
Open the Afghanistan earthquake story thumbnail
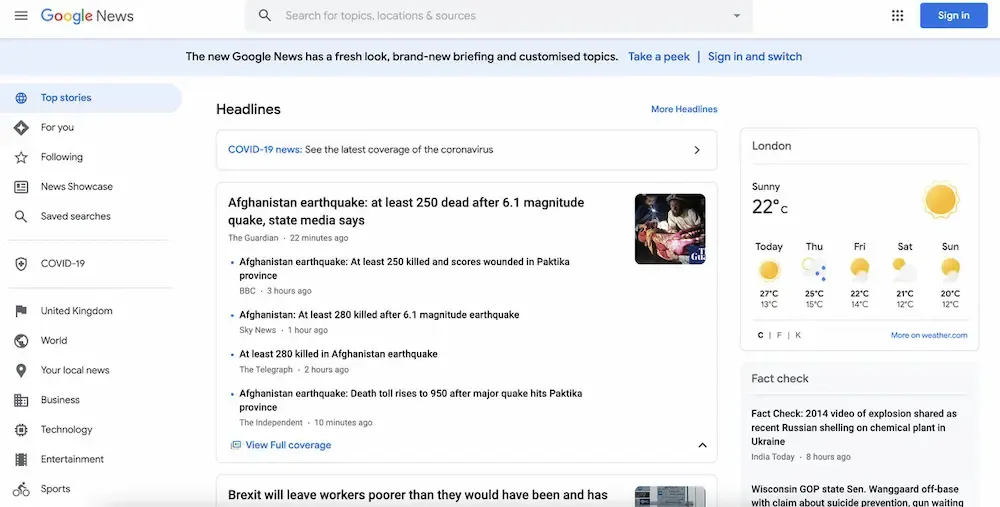tap(670, 229)
